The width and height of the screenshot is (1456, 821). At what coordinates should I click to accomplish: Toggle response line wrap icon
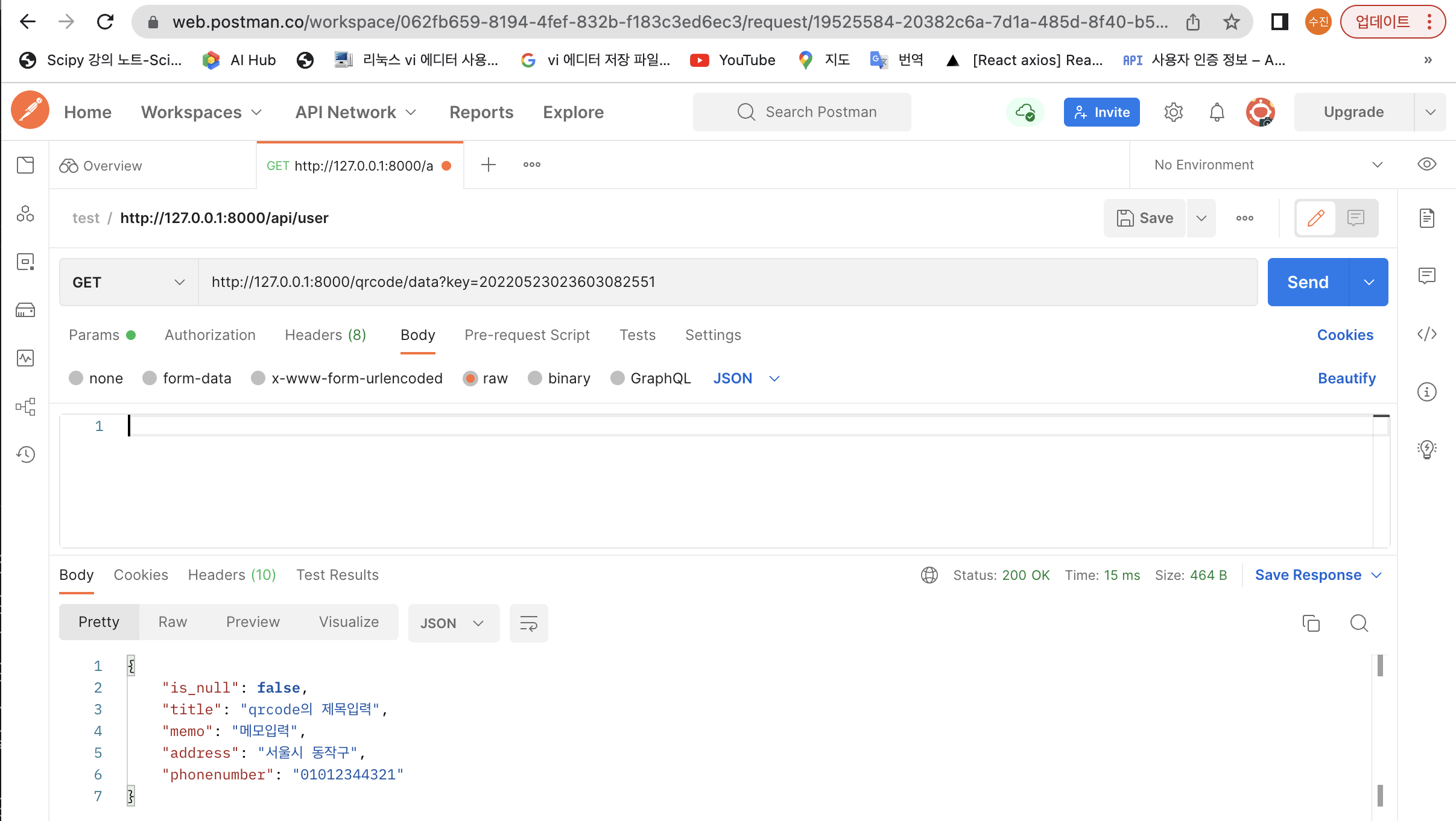click(x=528, y=623)
